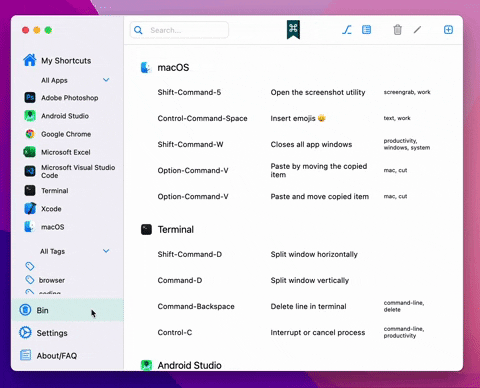Screen dimensions: 480x388
Task: Click 'Interrupt or cancel process' description
Action: coord(318,332)
